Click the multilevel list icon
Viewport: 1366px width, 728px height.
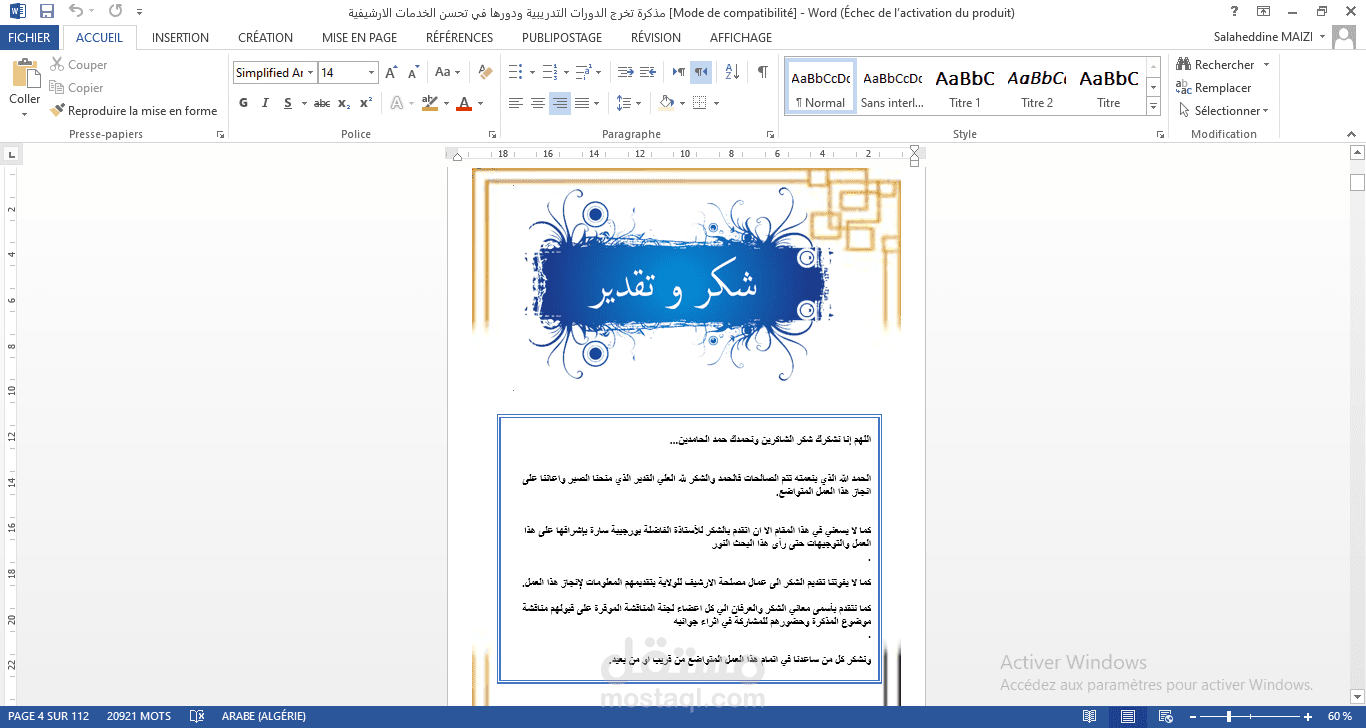coord(583,72)
